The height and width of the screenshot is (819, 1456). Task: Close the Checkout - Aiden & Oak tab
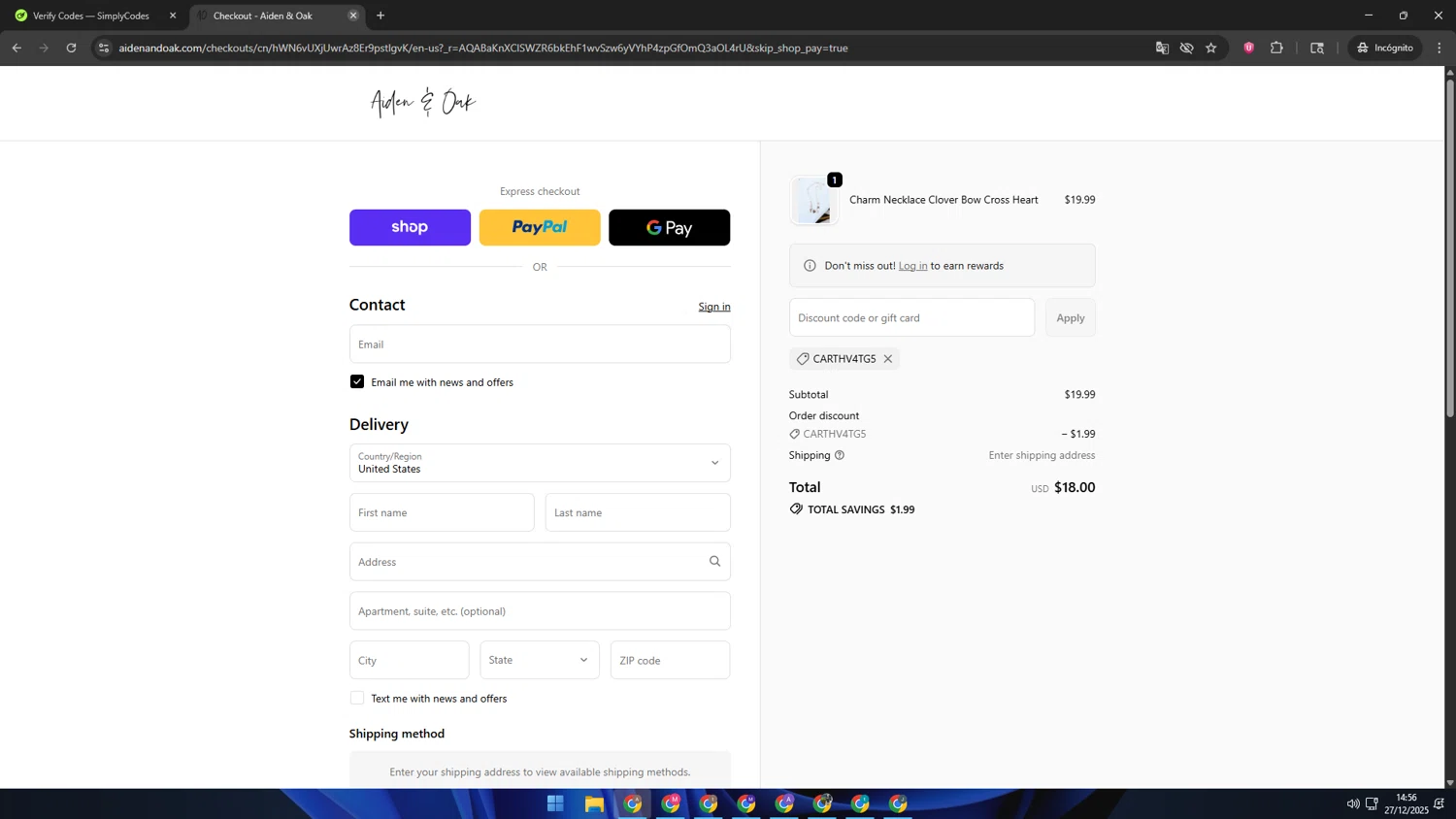tap(353, 16)
